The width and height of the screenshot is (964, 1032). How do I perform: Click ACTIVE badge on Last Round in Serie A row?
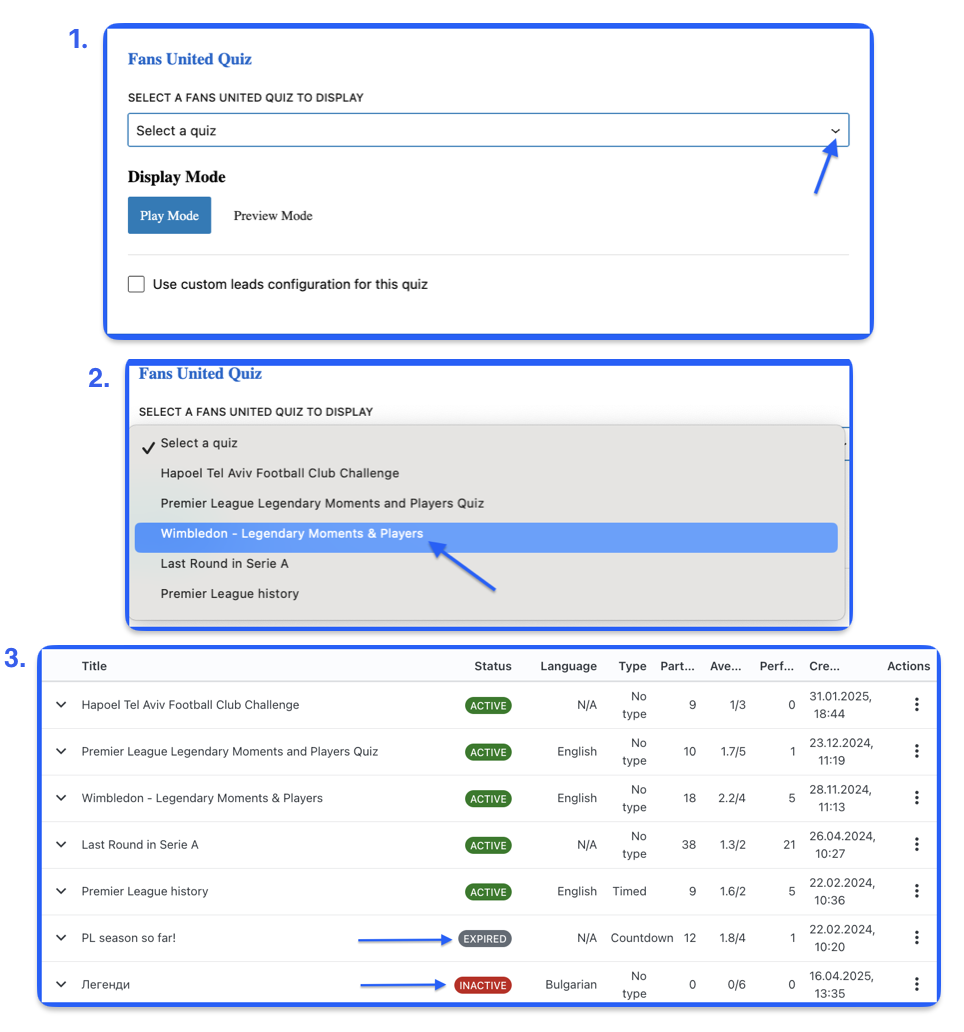488,846
